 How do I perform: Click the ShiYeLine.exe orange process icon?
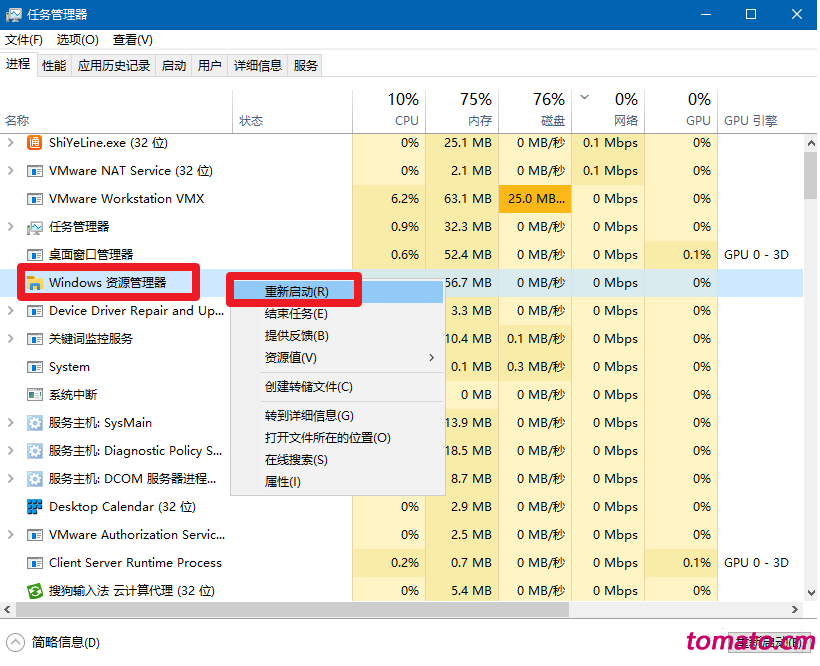tap(35, 143)
